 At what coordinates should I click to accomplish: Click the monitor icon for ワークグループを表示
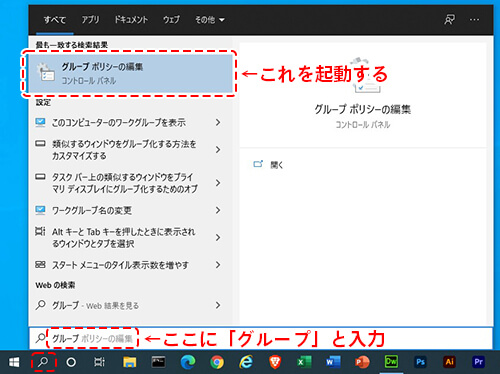click(40, 123)
